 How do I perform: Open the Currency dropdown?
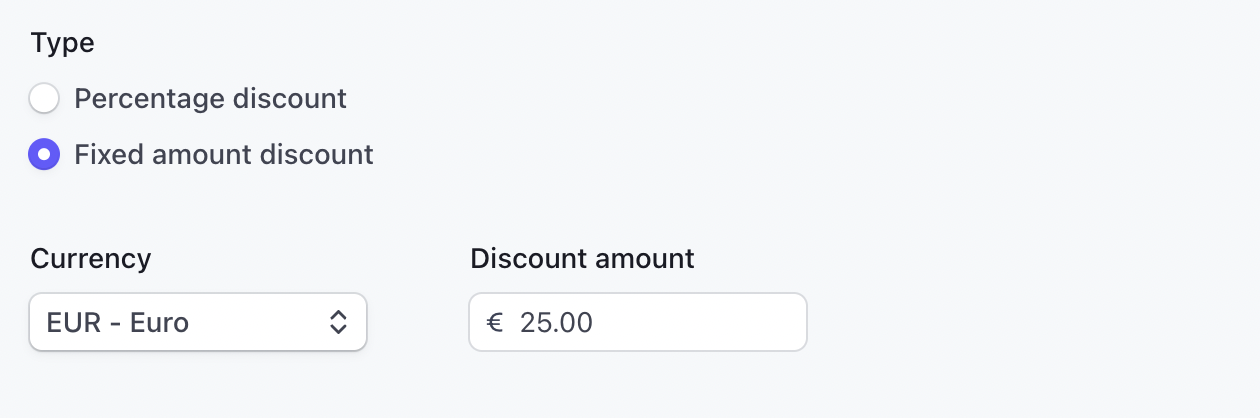(198, 322)
